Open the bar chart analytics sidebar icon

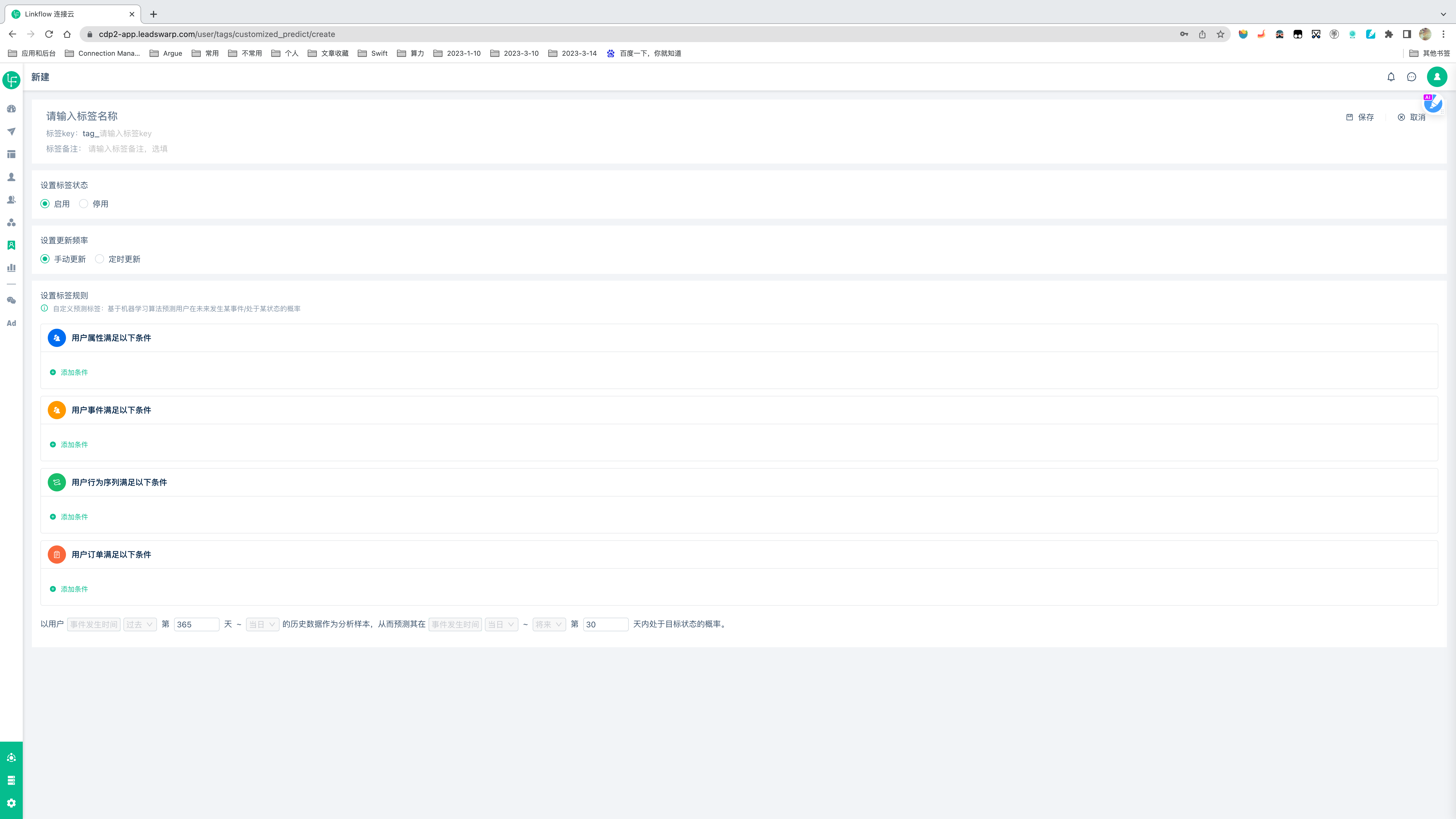point(11,267)
